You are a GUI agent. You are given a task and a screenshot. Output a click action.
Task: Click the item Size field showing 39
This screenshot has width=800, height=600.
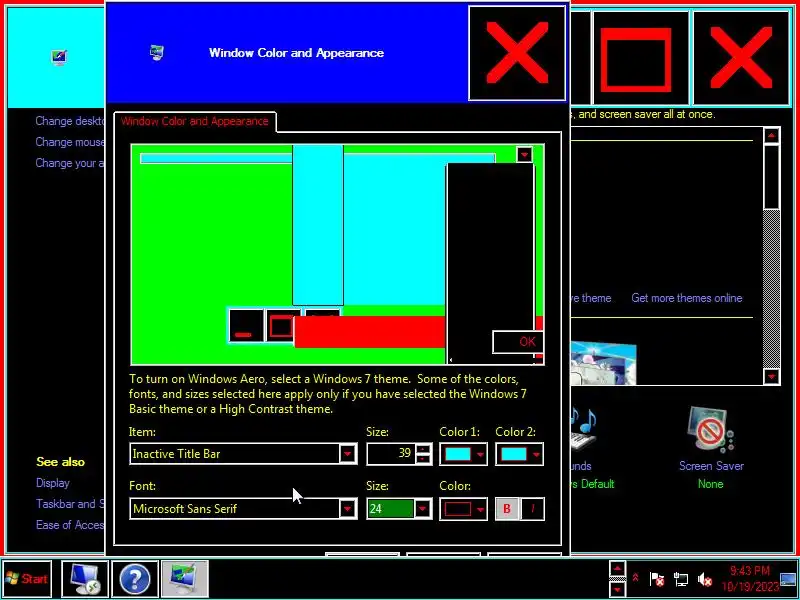pos(391,454)
